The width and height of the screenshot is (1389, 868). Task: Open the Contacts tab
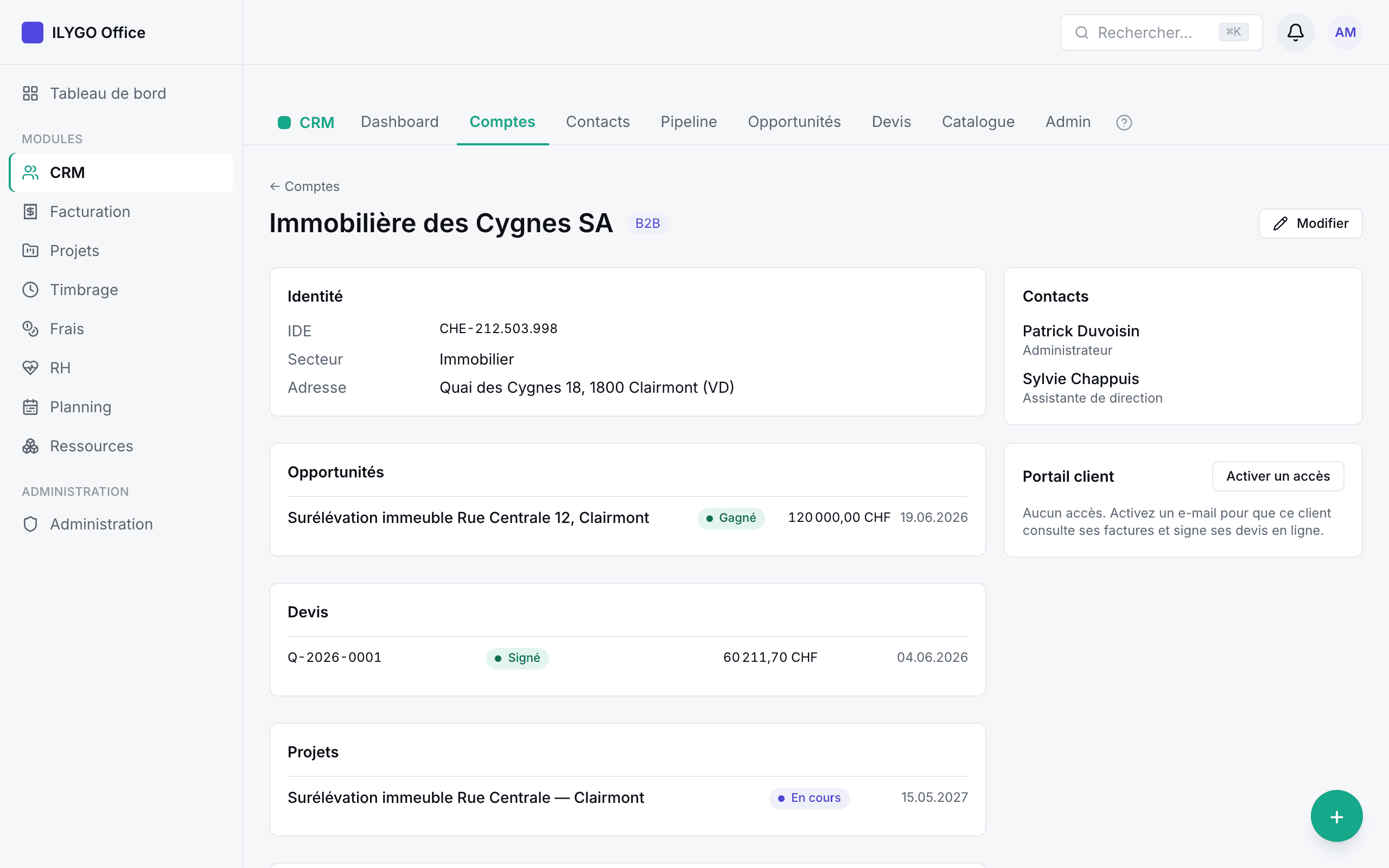597,122
